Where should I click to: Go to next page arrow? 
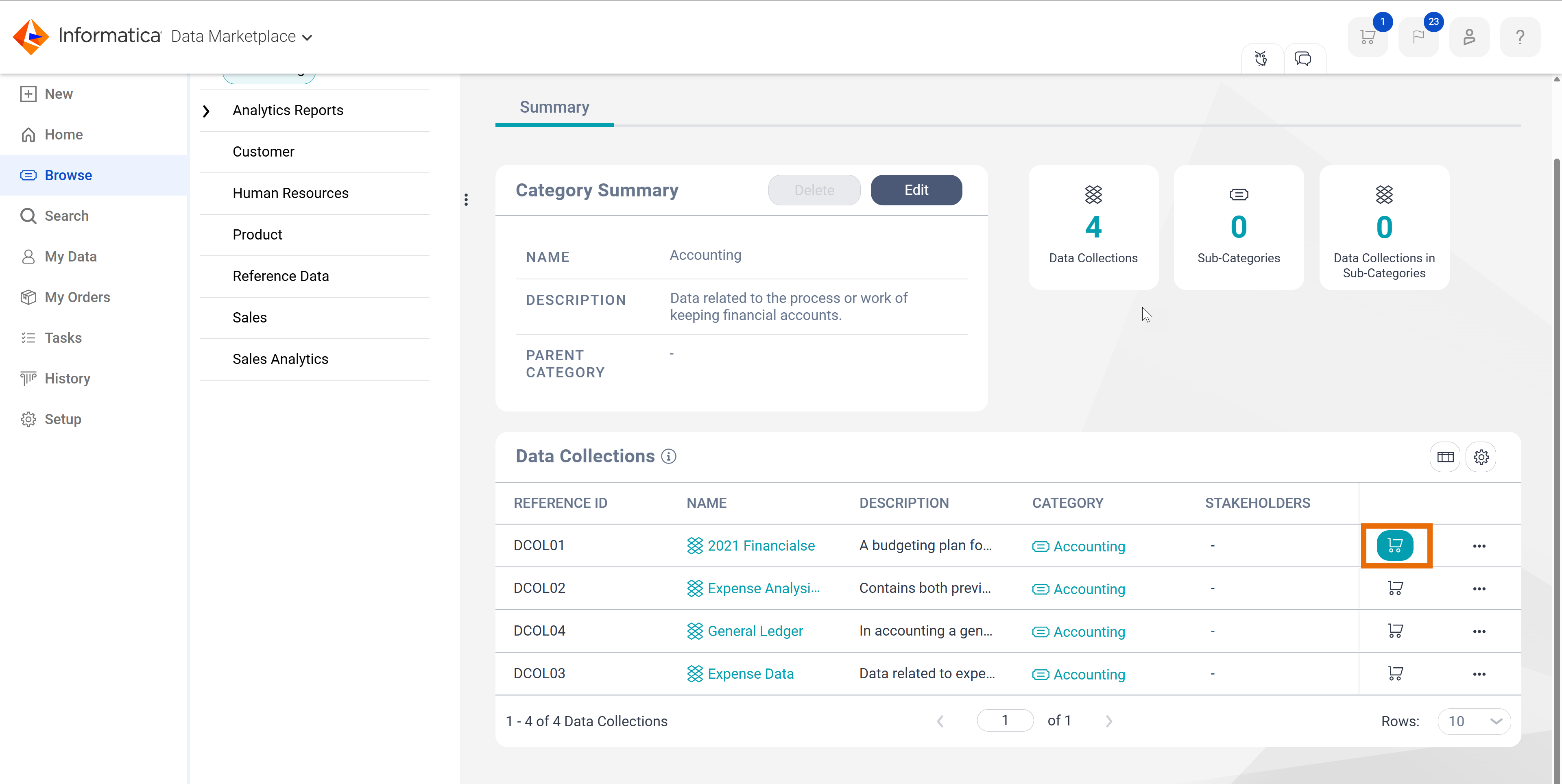point(1109,721)
